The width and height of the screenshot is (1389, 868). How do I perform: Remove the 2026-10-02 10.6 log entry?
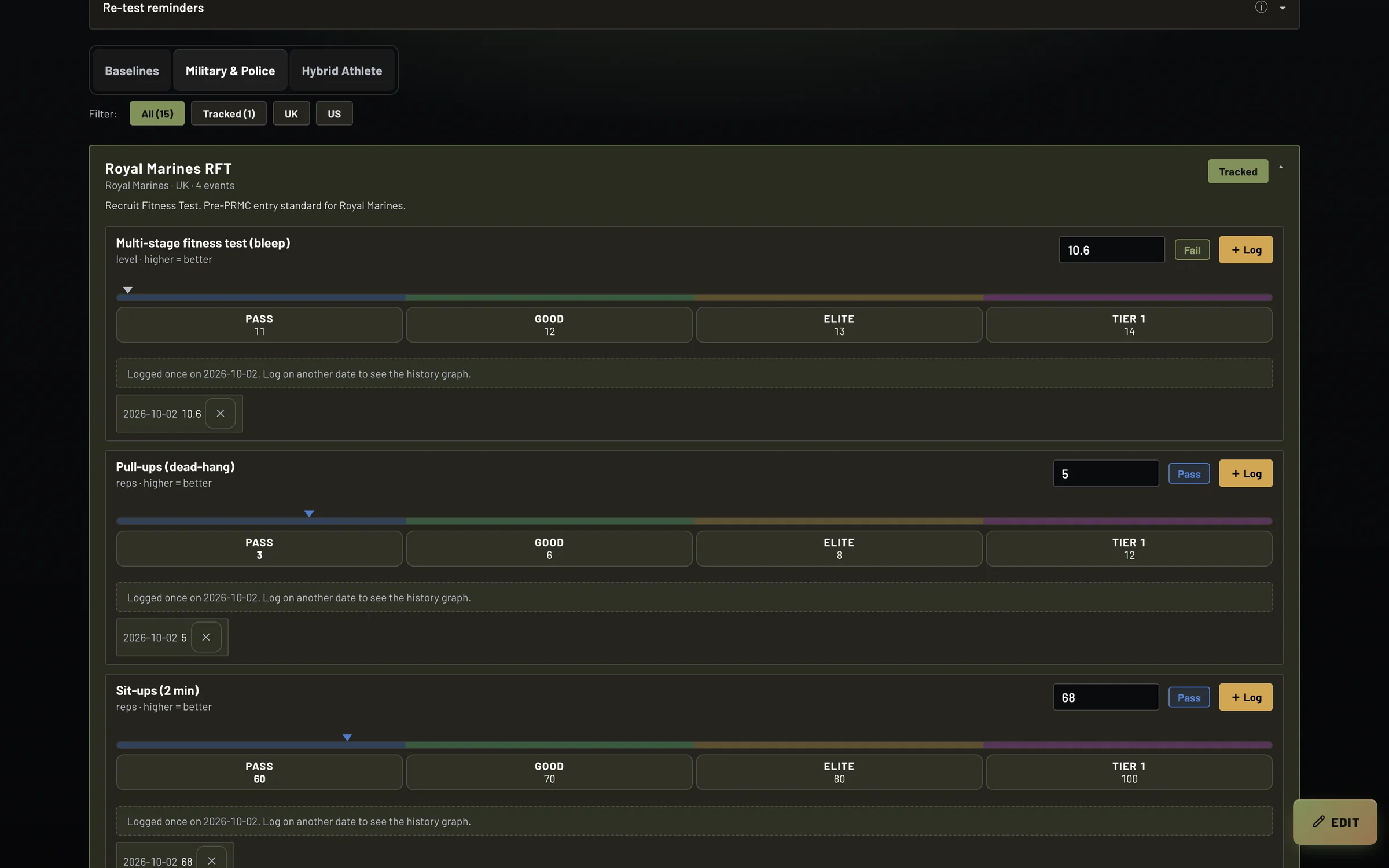[x=220, y=413]
